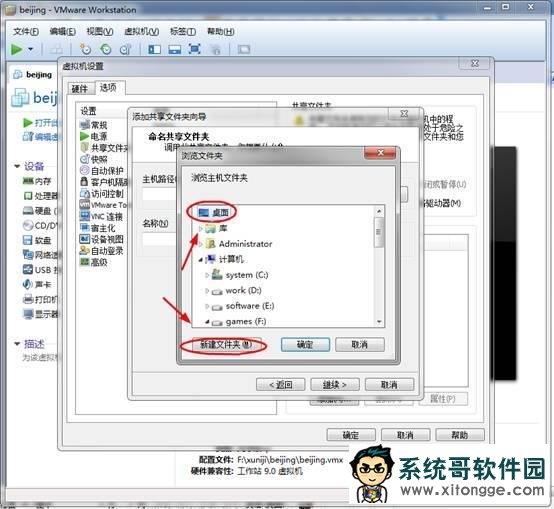Click the folder tree scroll down arrow
The image size is (554, 509).
379,321
